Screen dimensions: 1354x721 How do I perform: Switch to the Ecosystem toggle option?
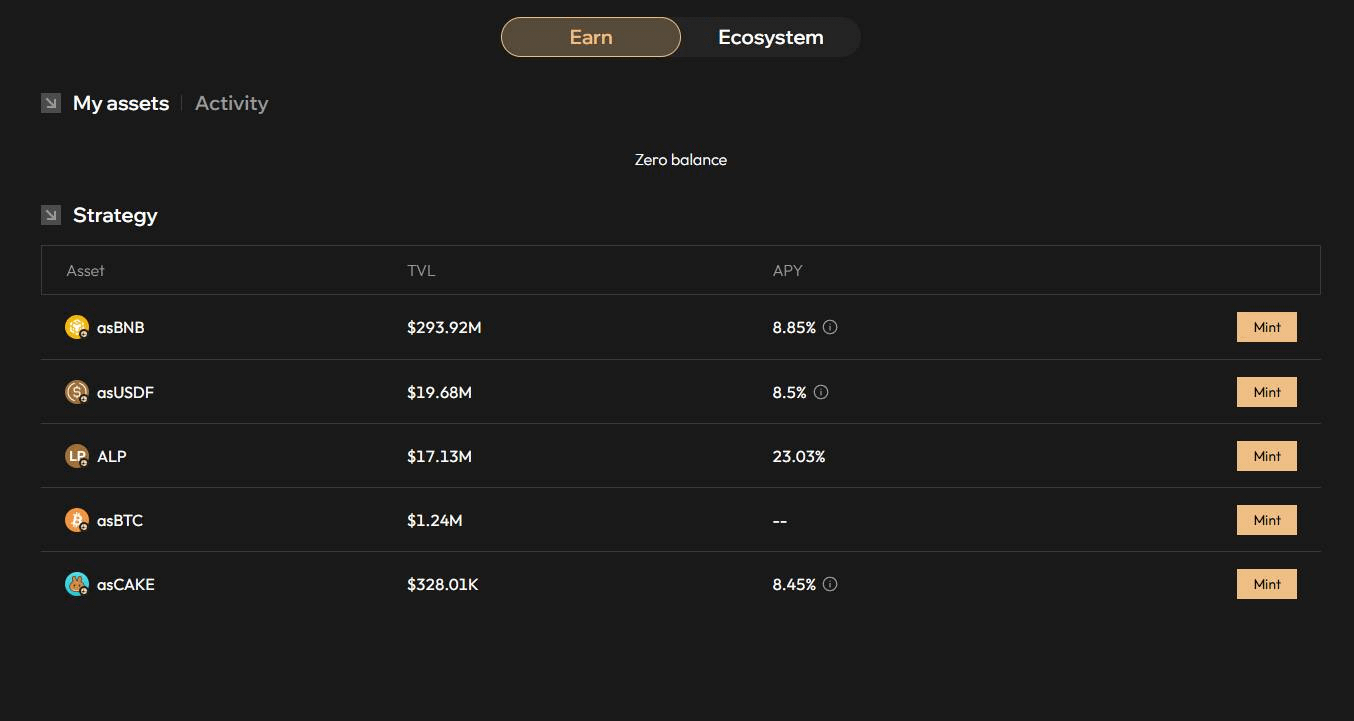pos(770,37)
